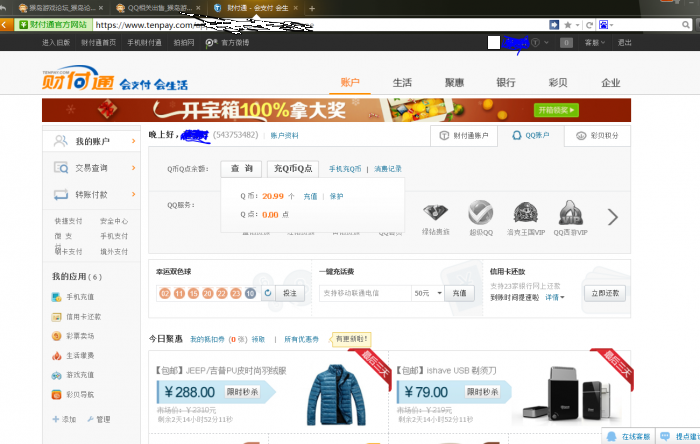
Task: Switch to the 银行 navigation tab
Action: pos(506,83)
